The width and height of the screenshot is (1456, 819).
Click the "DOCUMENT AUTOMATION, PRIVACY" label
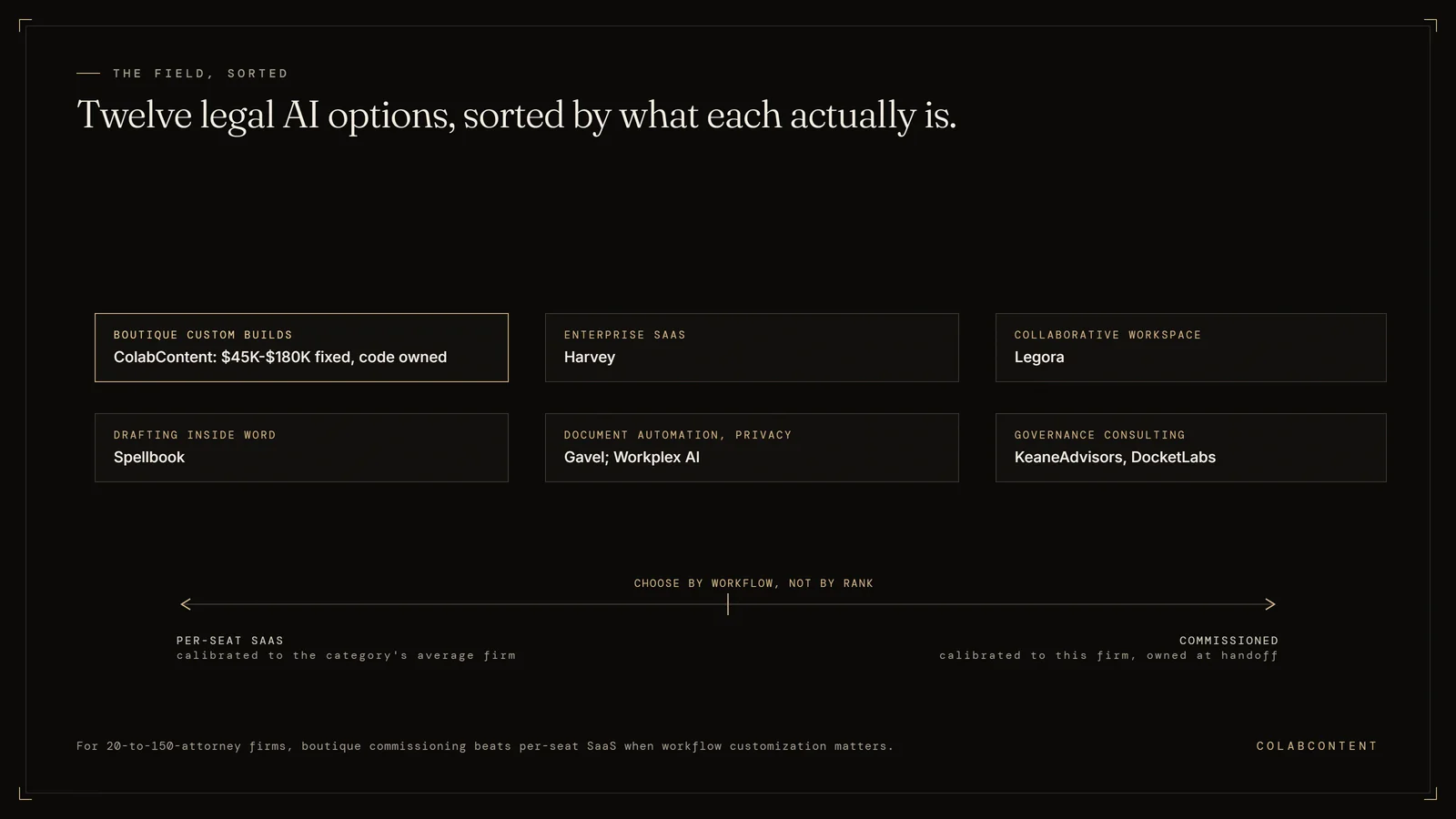coord(678,435)
